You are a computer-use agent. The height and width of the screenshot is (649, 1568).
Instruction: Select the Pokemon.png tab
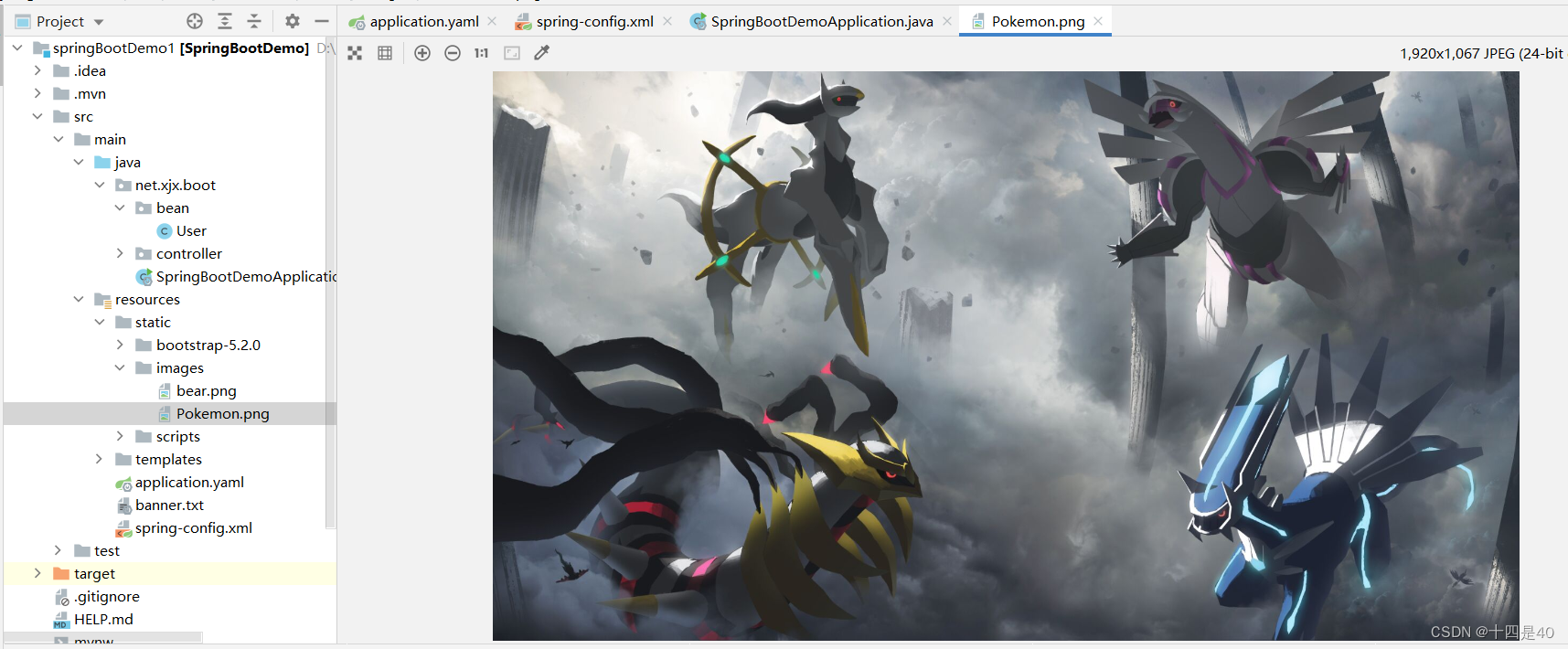pos(1038,21)
